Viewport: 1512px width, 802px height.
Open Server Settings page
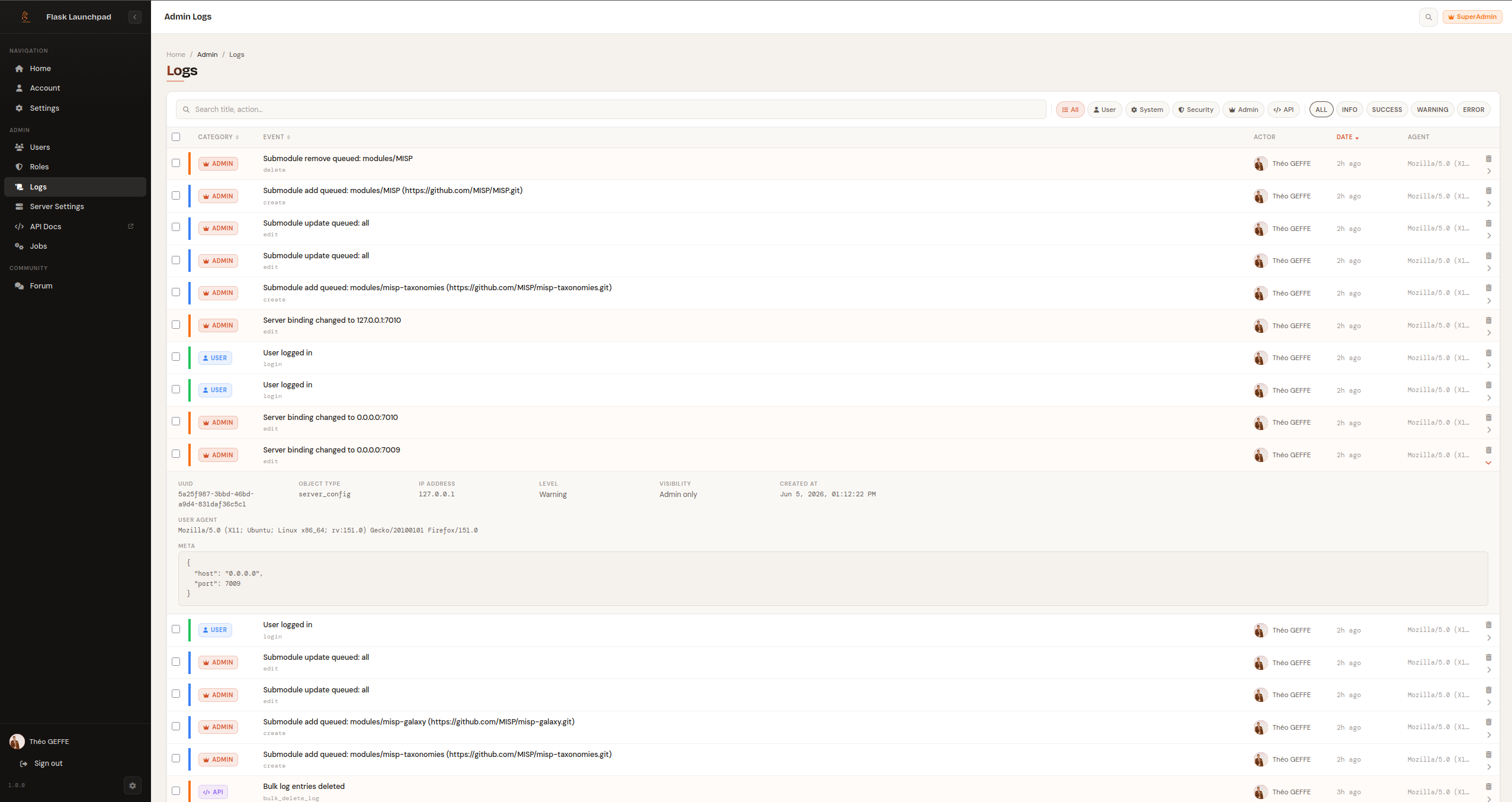pos(75,207)
